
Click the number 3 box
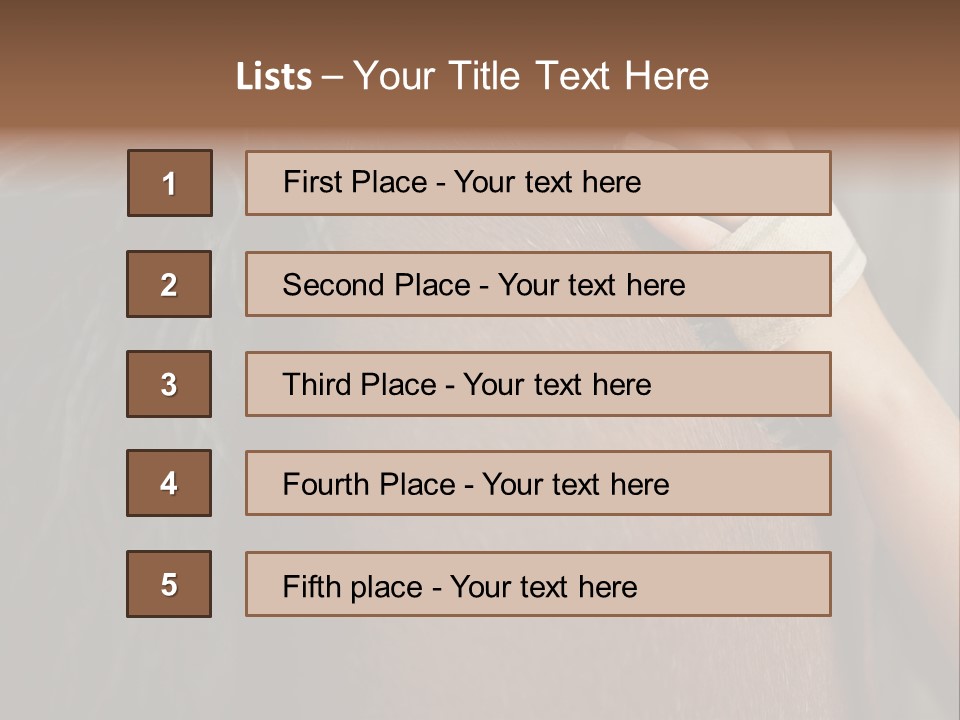[169, 384]
